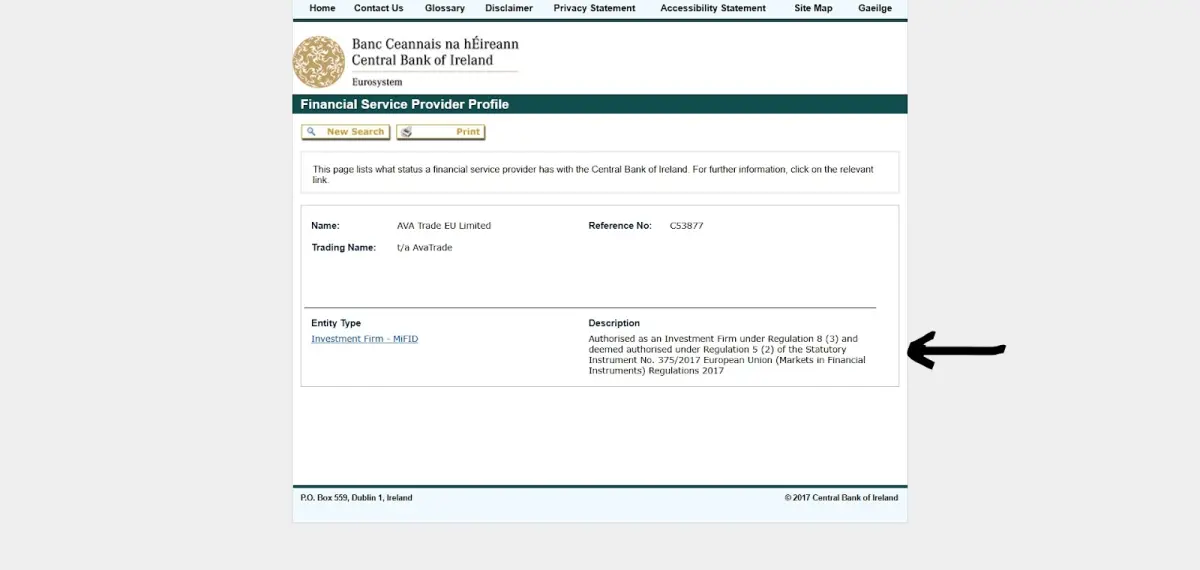Click the magnifier icon on New Search
The image size is (1200, 570).
point(311,132)
